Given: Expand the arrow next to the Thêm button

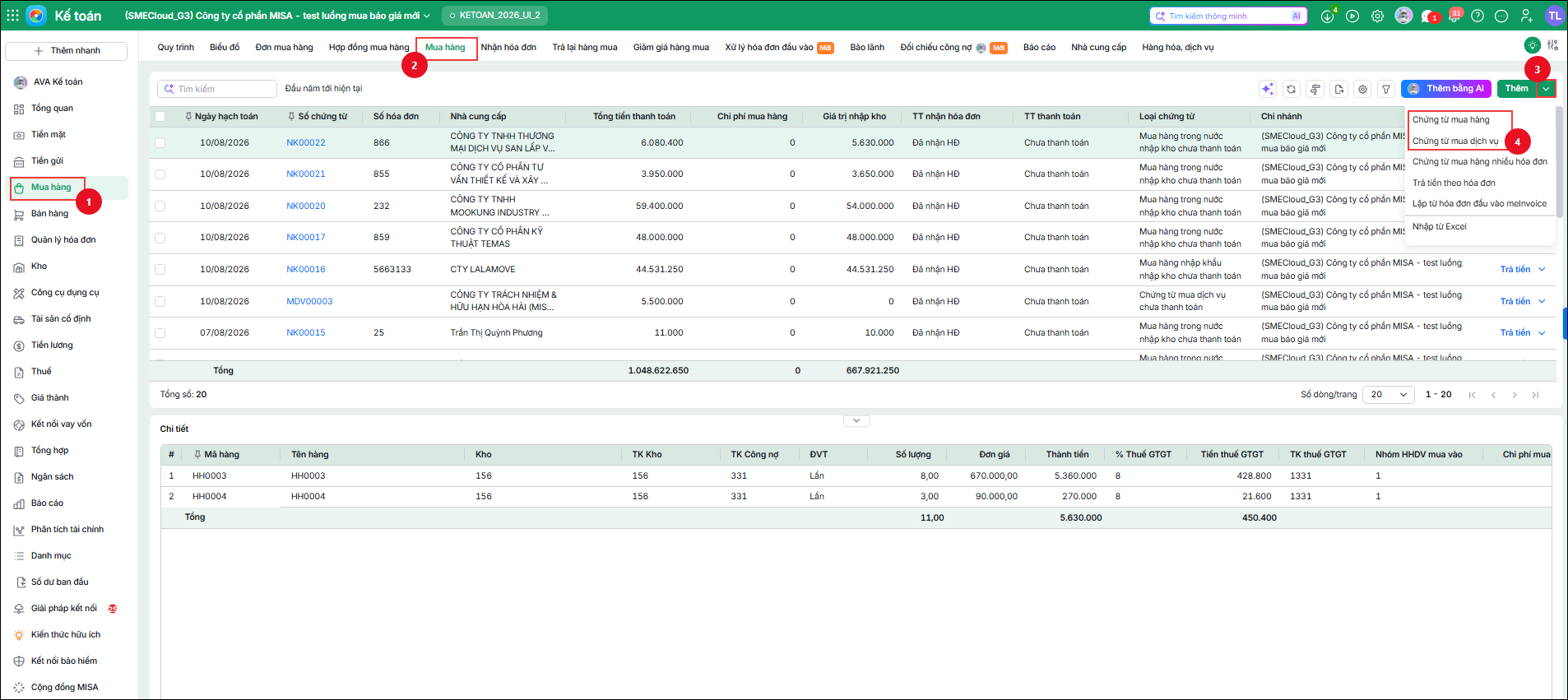Looking at the screenshot, I should pos(1547,89).
